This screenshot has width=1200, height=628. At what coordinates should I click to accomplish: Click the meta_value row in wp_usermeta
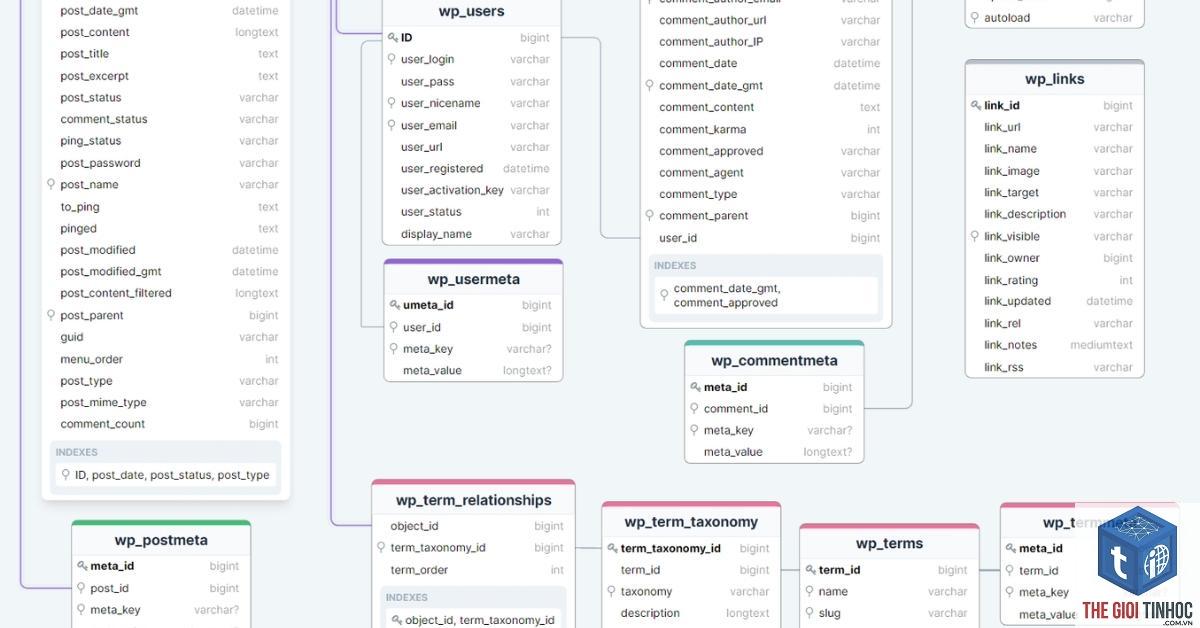click(x=474, y=370)
